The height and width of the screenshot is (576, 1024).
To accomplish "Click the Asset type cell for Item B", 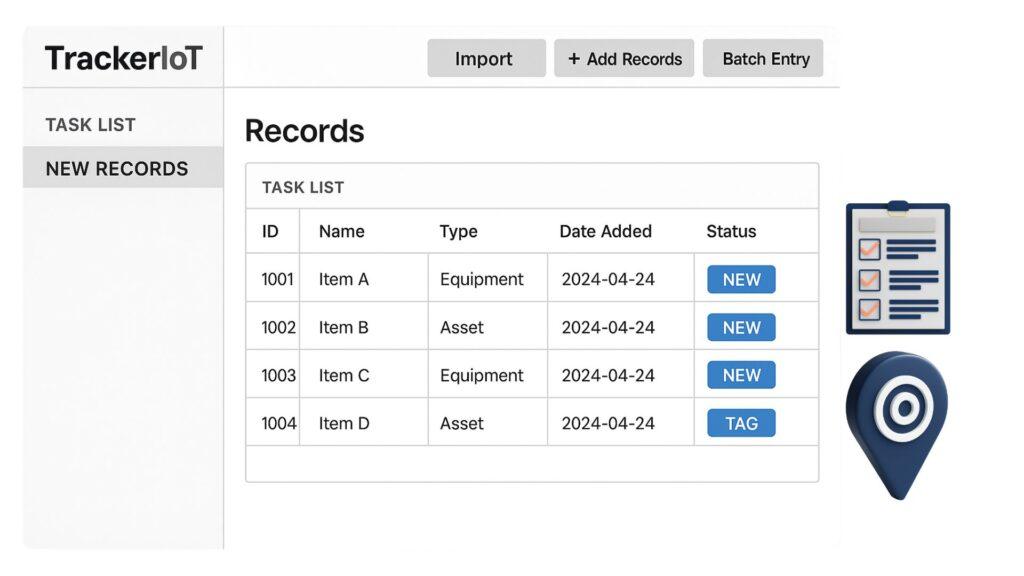I will [462, 328].
